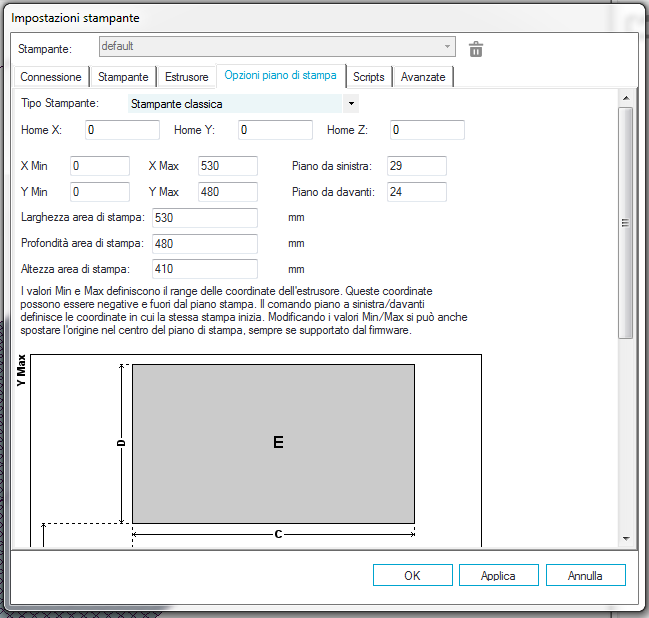Click the scroll down arrow of the panel

[x=626, y=538]
